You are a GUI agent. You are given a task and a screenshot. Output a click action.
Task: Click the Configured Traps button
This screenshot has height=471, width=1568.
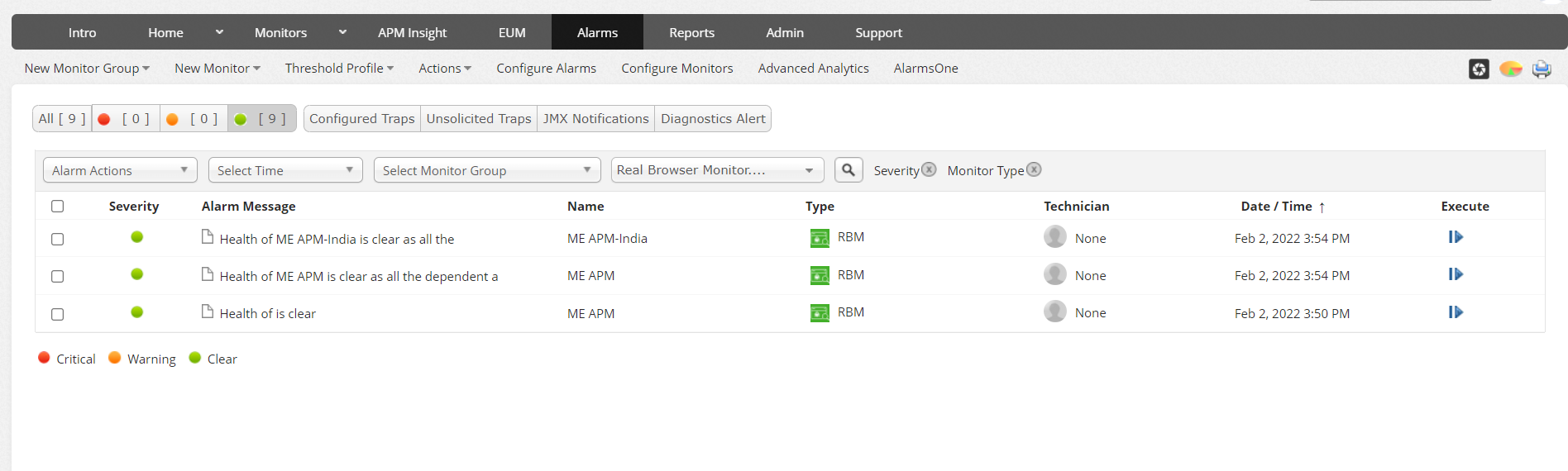click(x=362, y=119)
